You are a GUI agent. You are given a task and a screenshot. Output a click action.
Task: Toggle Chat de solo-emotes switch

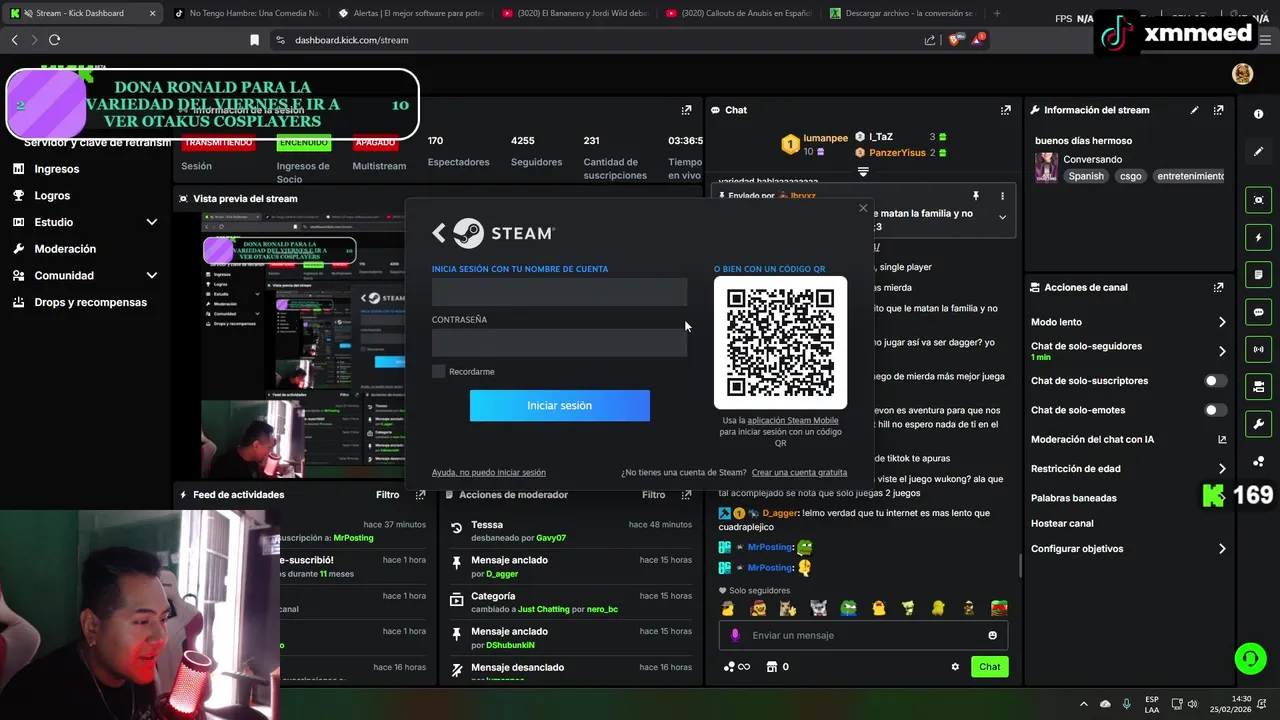point(1215,410)
